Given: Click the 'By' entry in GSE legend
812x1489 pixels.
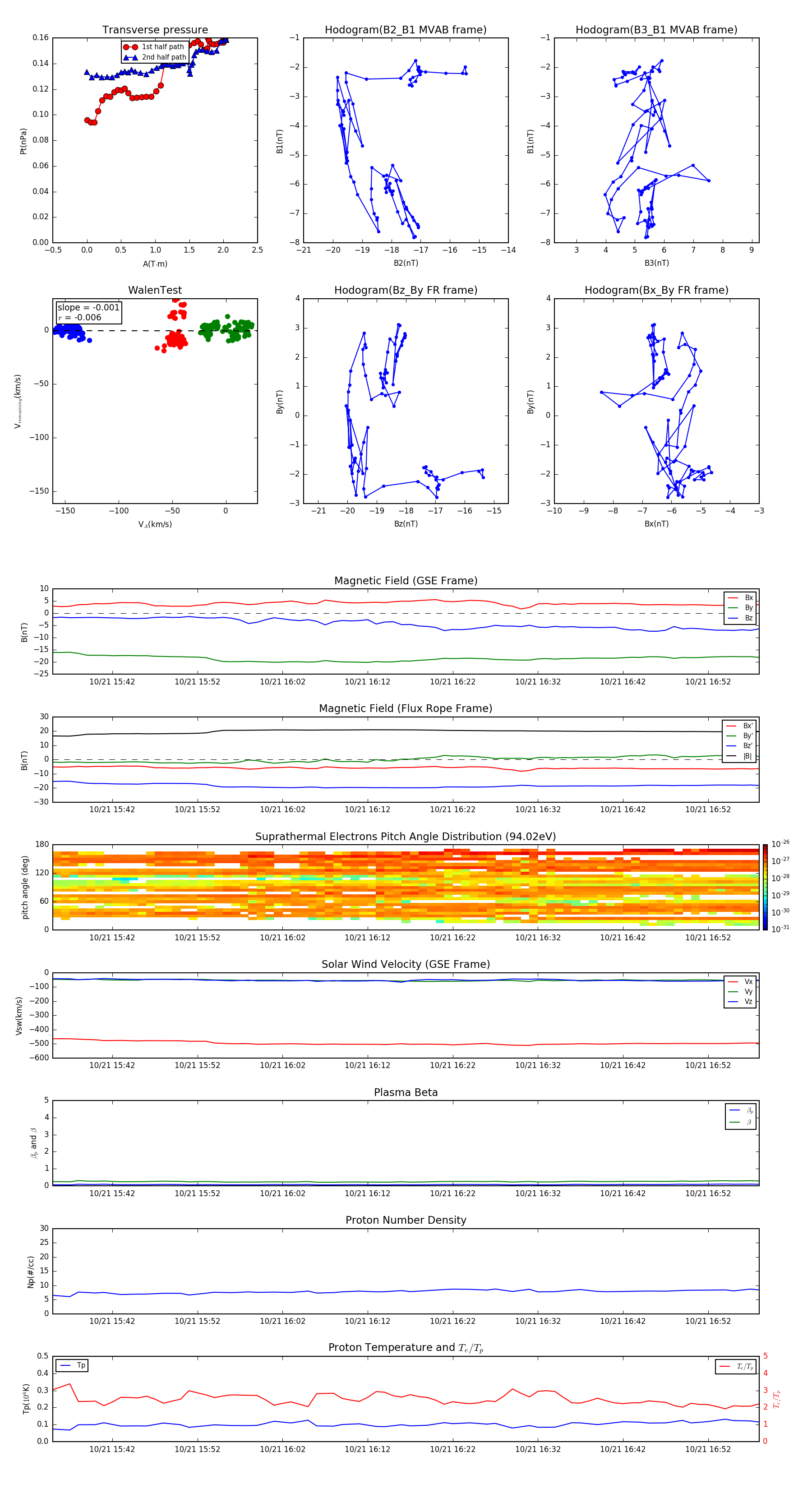Looking at the screenshot, I should [740, 607].
